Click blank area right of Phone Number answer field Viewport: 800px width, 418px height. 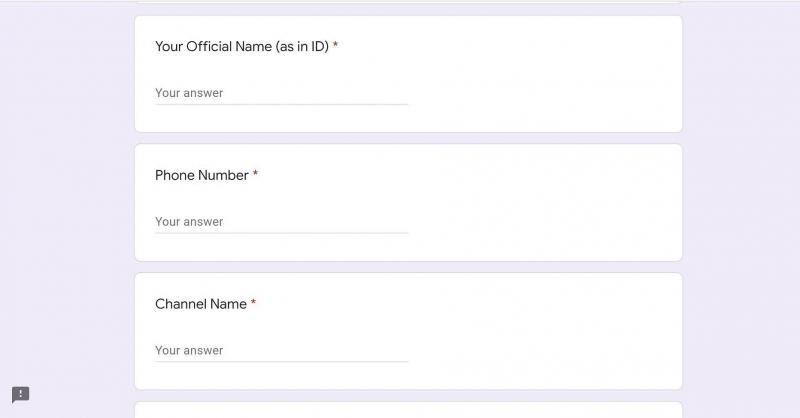[x=540, y=222]
